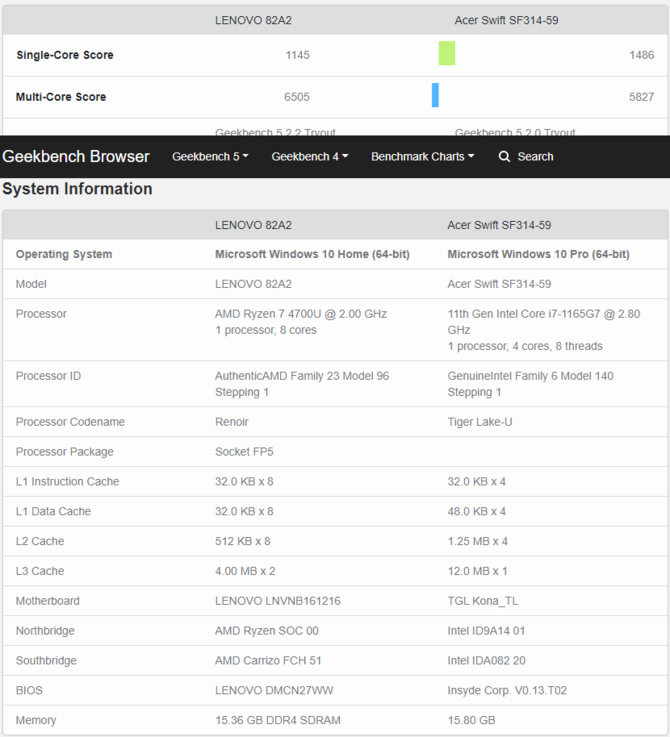Click the Tiger Lake-U codename value

tap(480, 422)
